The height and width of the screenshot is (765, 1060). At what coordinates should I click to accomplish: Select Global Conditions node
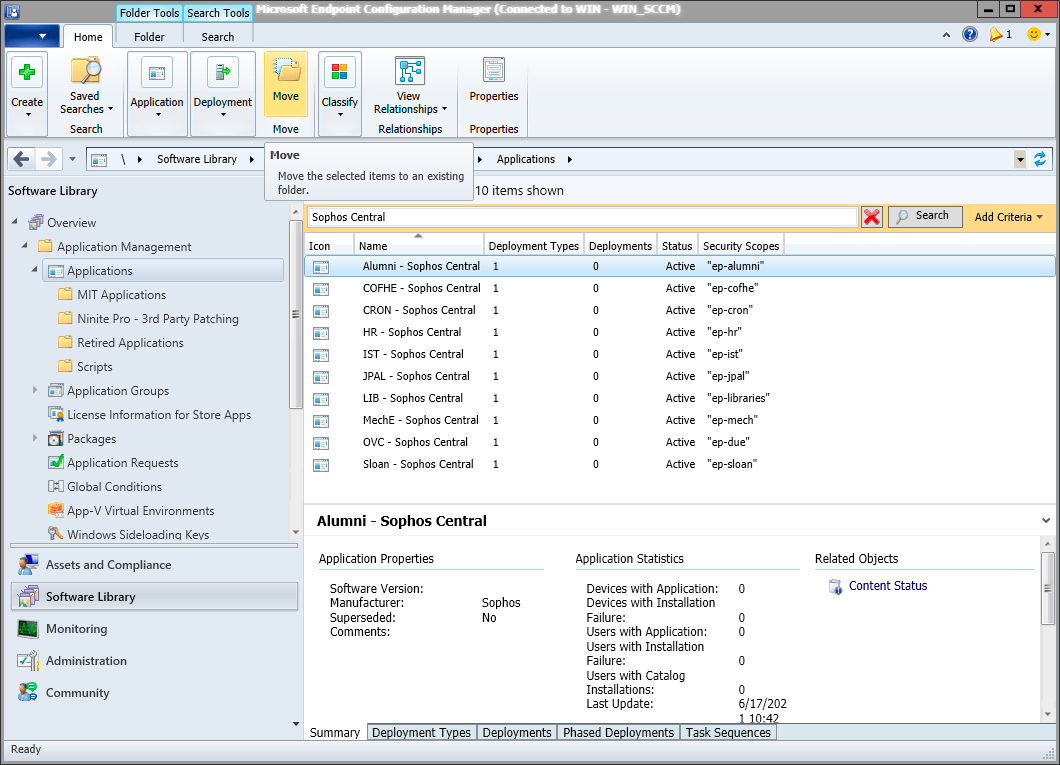[x=114, y=487]
